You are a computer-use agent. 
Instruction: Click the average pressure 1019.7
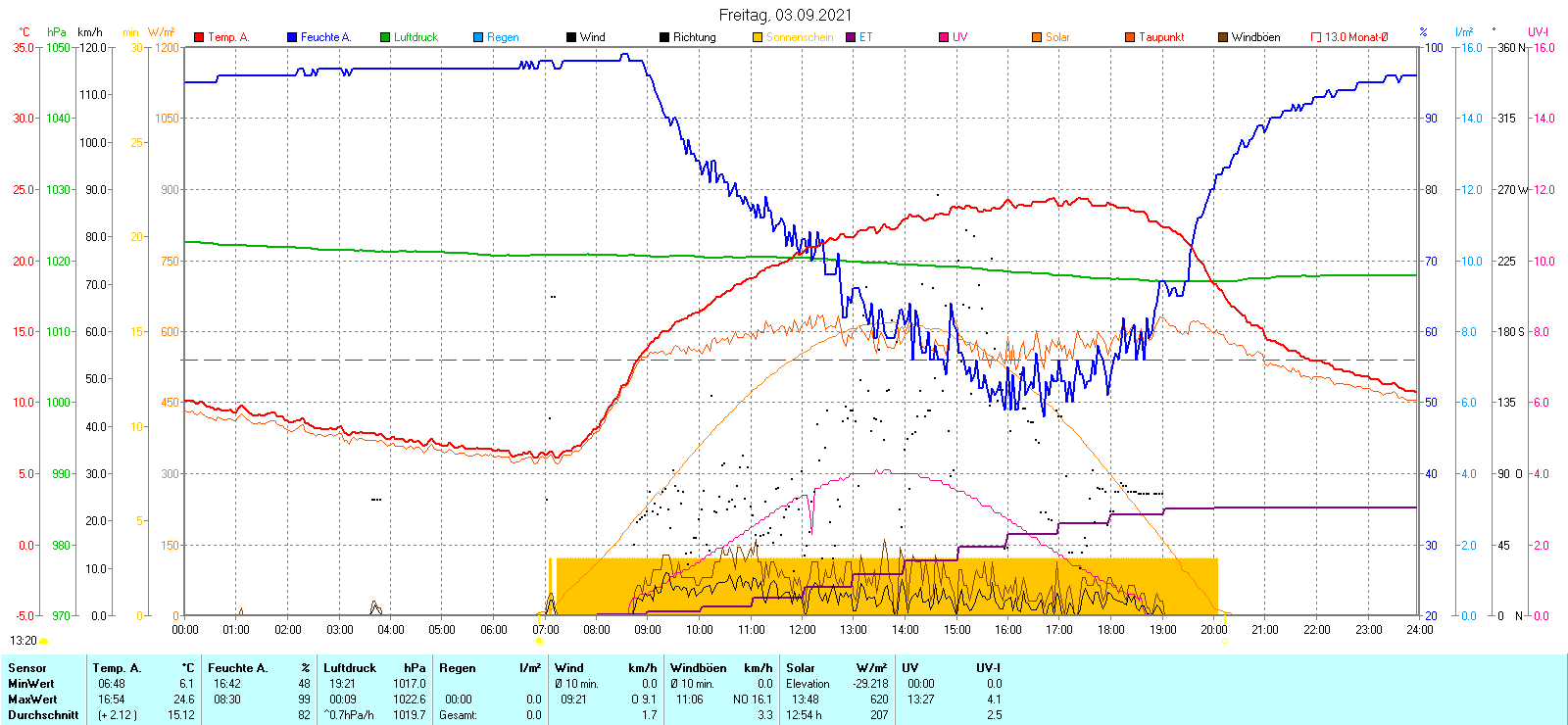pos(411,715)
